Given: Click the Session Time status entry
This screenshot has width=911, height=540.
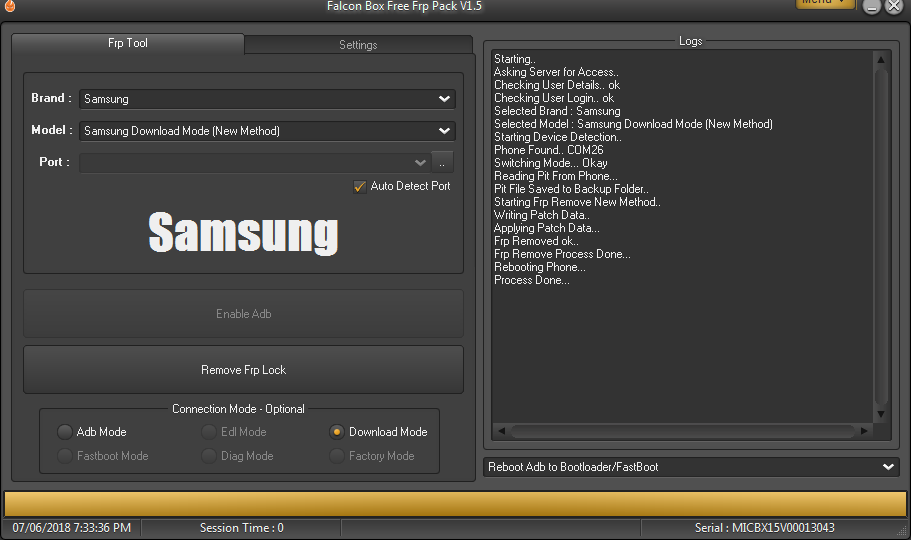Looking at the screenshot, I should 242,528.
